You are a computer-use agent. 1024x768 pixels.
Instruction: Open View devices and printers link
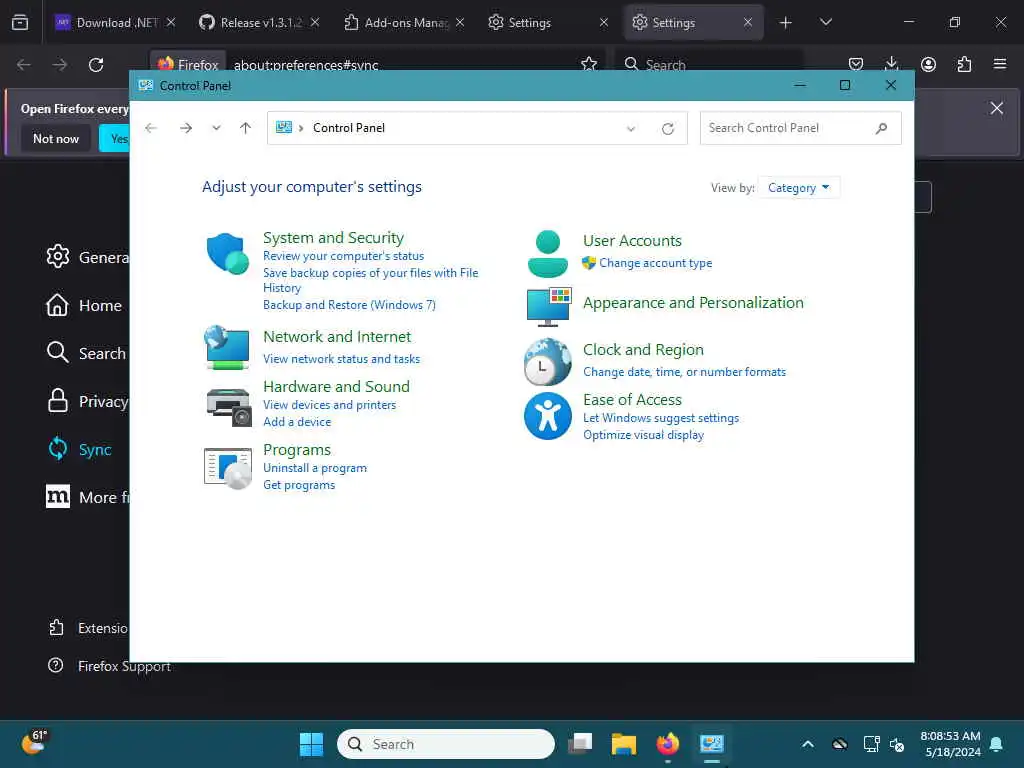tap(329, 405)
